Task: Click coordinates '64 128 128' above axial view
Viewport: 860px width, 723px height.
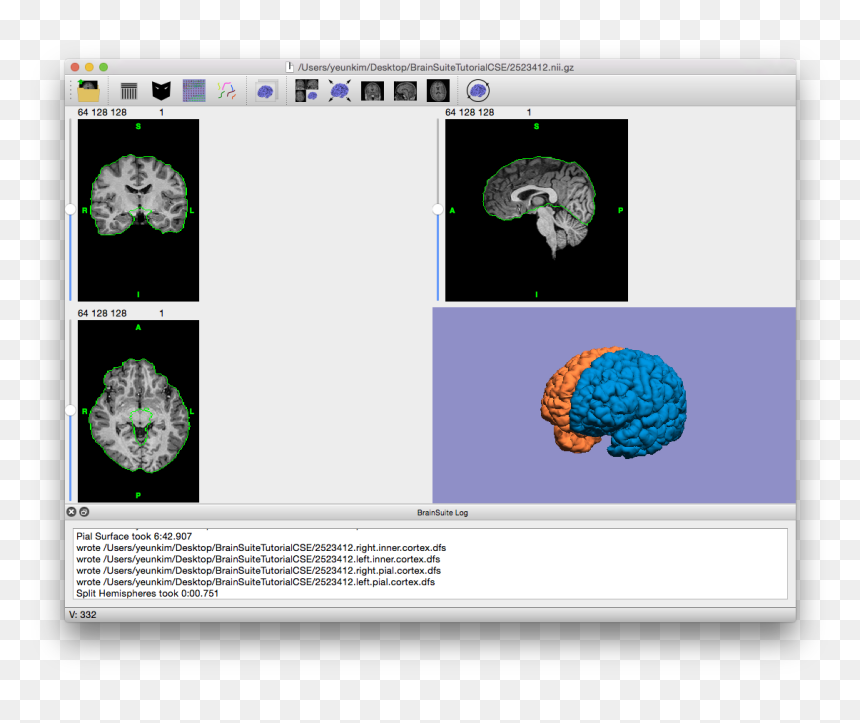Action: (102, 313)
